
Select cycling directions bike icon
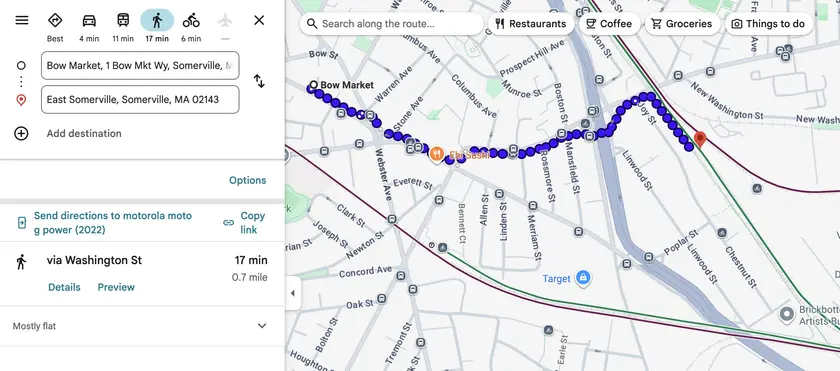(191, 20)
